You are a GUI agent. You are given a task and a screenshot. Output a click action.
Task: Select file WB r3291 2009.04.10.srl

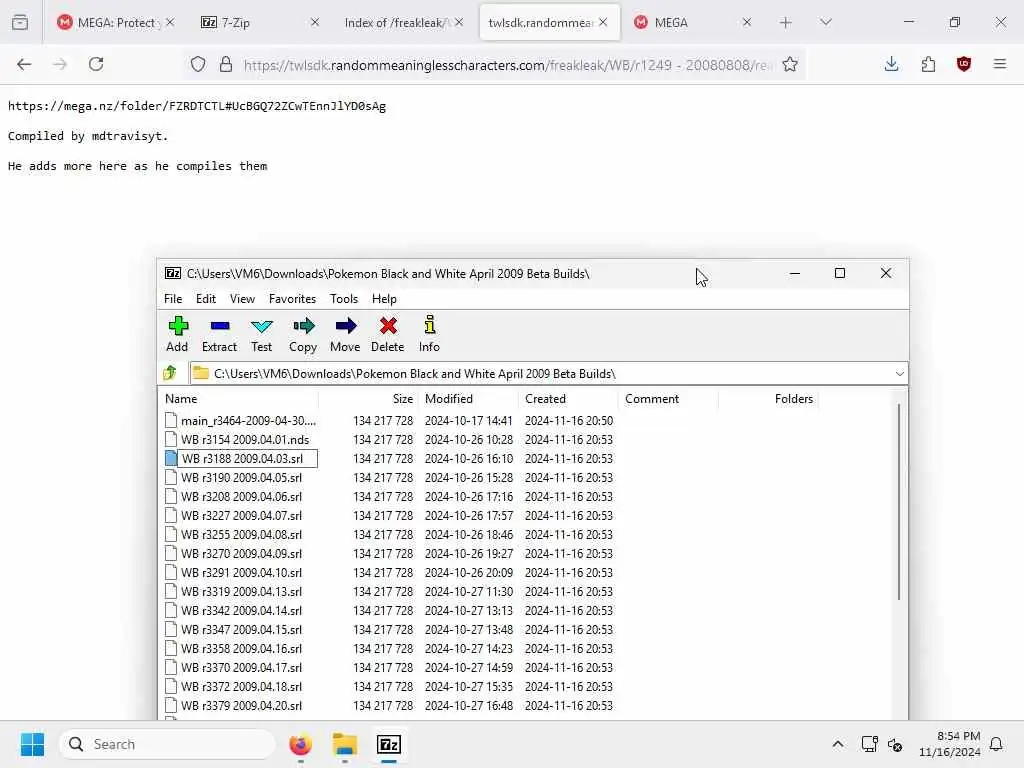pyautogui.click(x=242, y=572)
